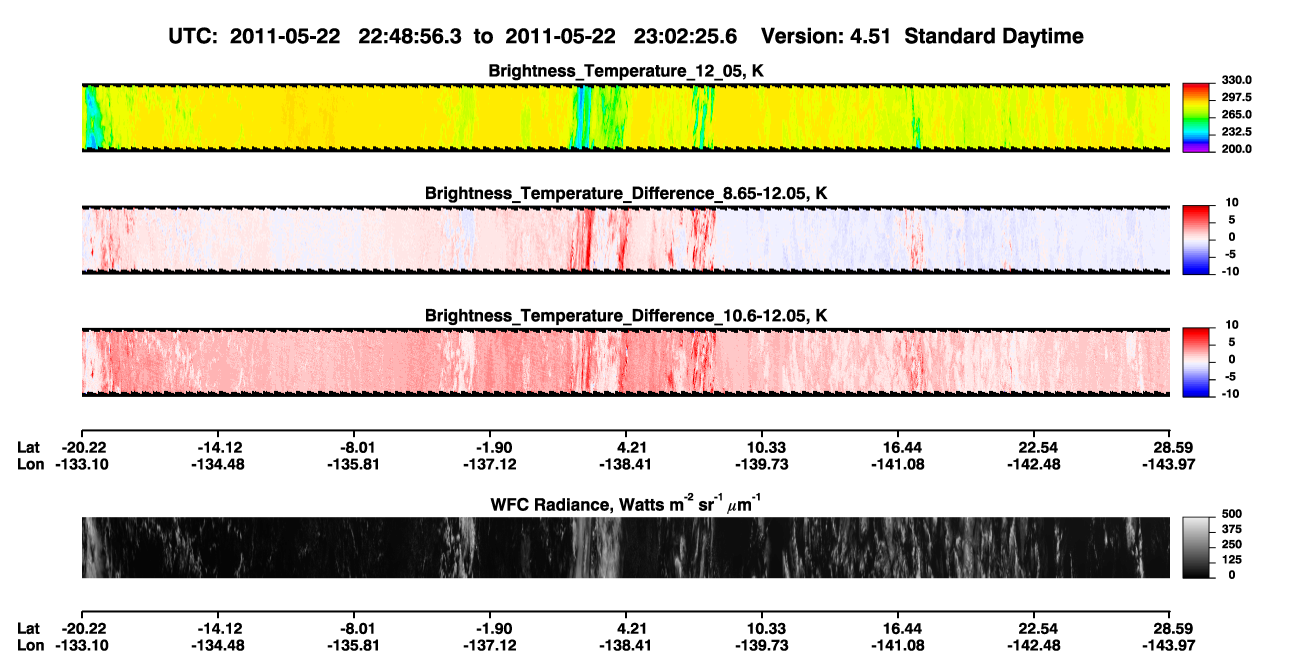Click upper axis tick label -20.22
1300x667 pixels.
coord(82,447)
